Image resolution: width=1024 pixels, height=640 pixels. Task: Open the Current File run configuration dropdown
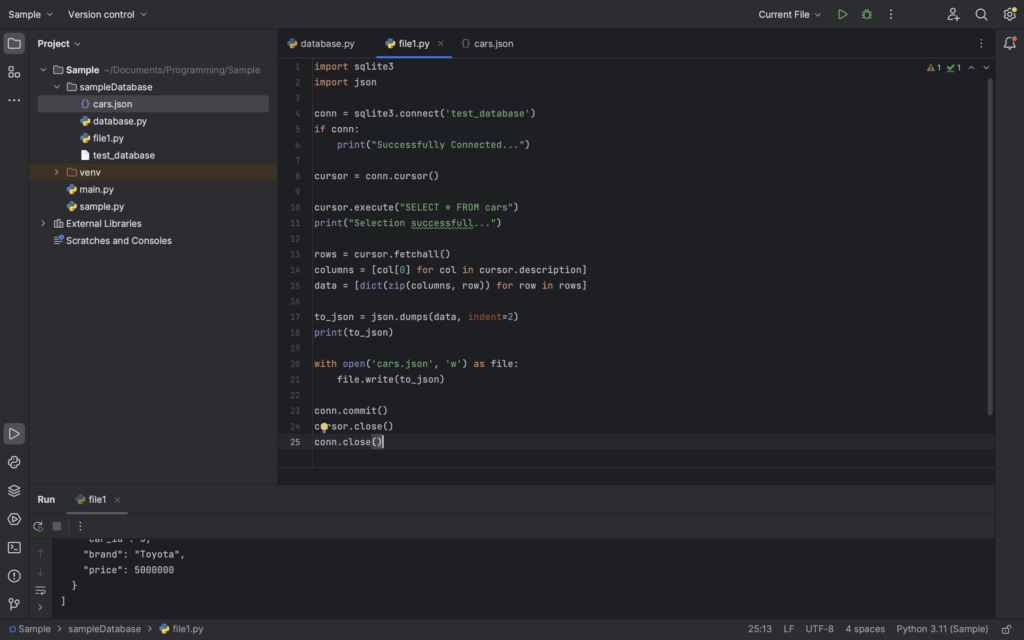(x=789, y=14)
